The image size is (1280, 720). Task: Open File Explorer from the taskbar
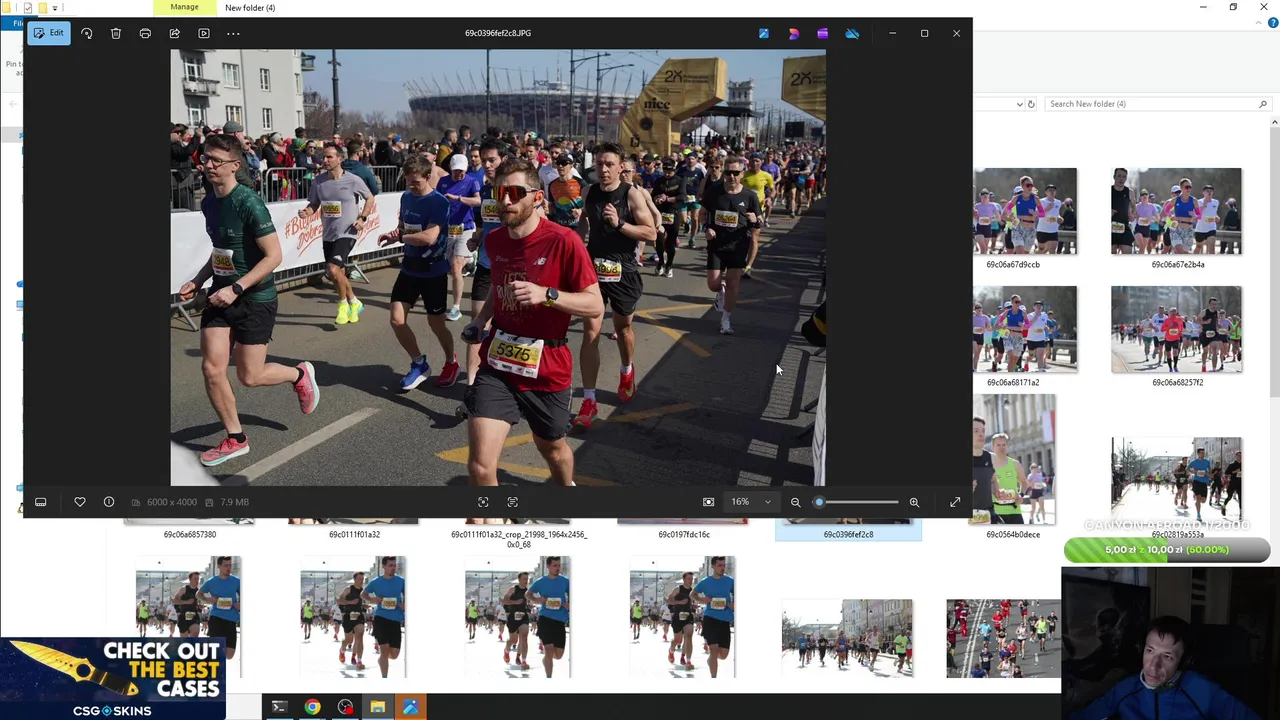(x=378, y=708)
